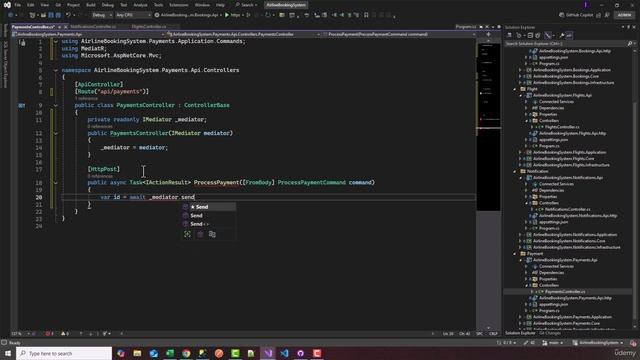Viewport: 640px width, 360px height.
Task: Collapse the Flight solution folder
Action: point(515,89)
